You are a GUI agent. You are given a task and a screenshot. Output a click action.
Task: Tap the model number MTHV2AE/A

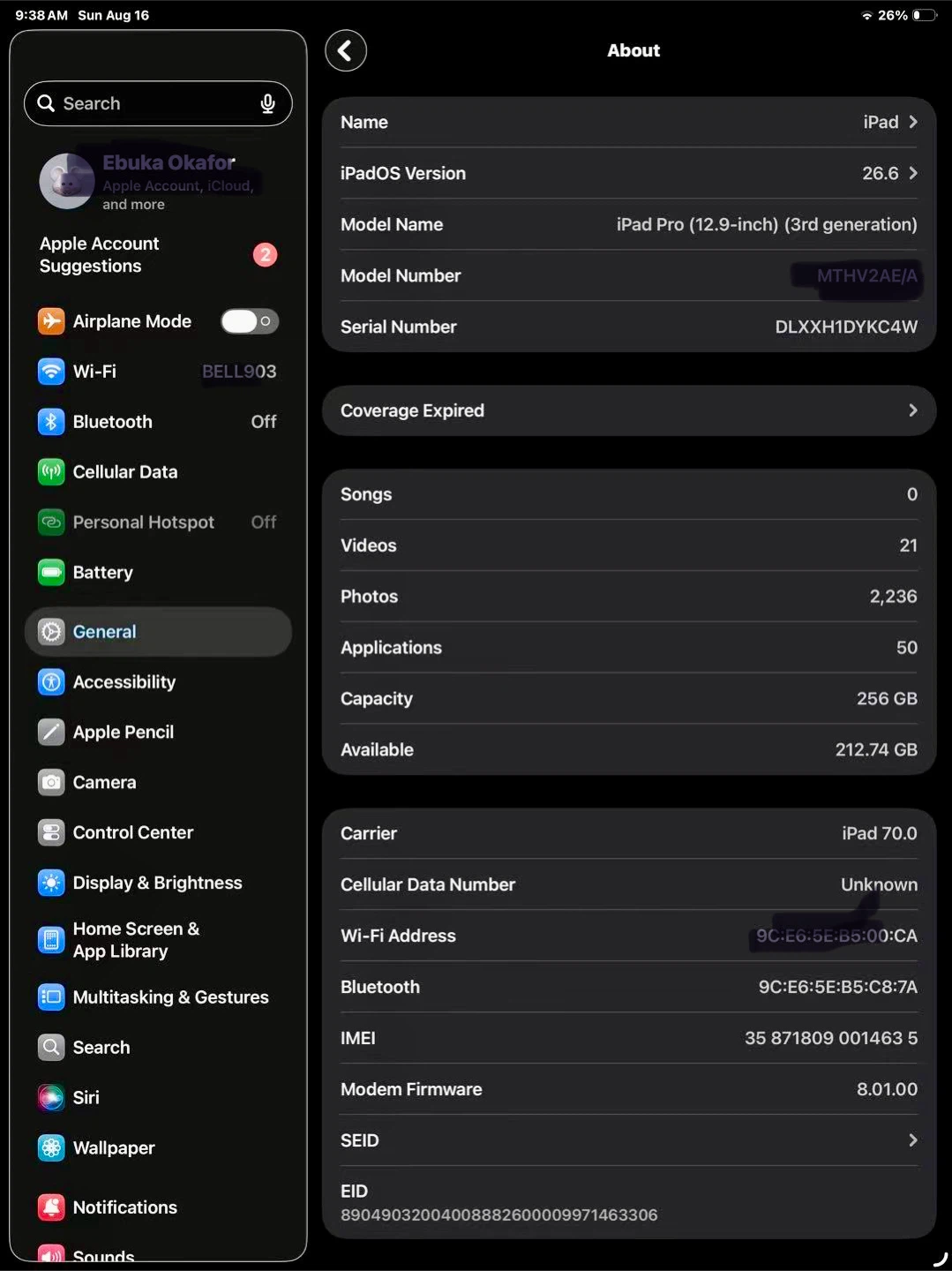(x=866, y=275)
